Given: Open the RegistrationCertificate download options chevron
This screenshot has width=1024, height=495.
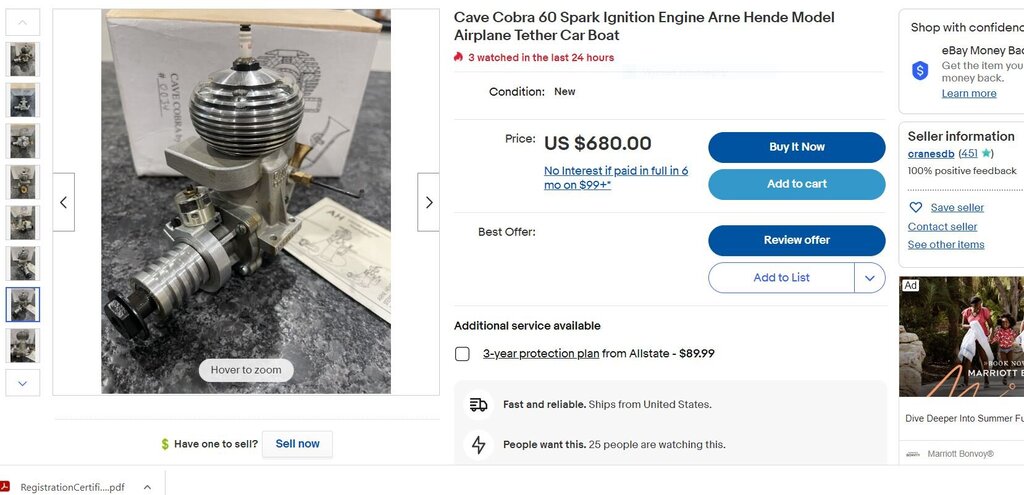Looking at the screenshot, I should click(147, 487).
